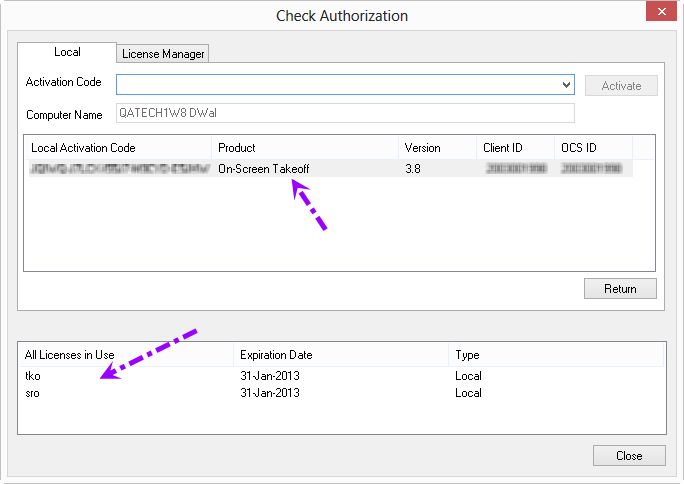The width and height of the screenshot is (684, 484).
Task: Click the Close button
Action: [629, 456]
